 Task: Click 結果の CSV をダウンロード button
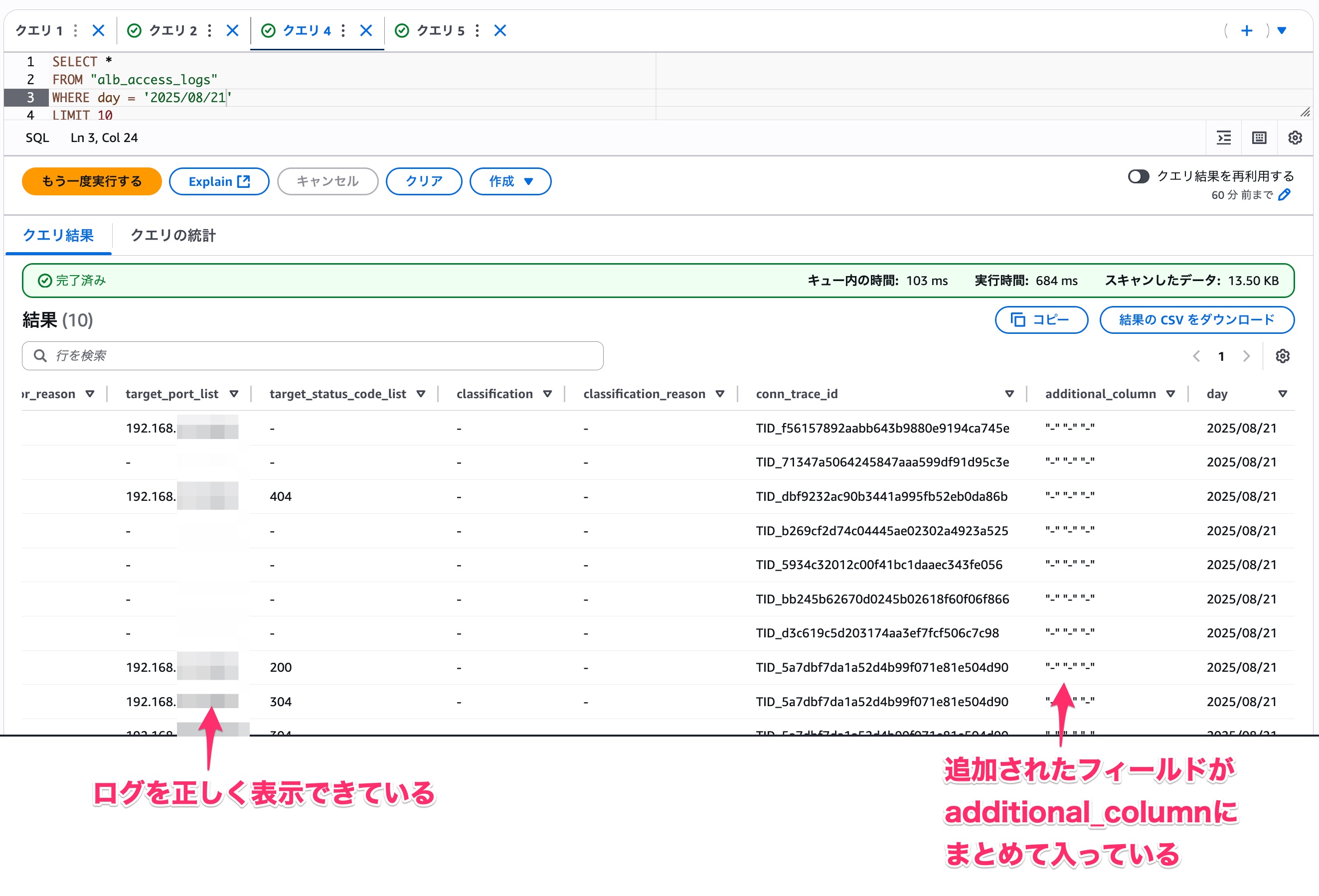pyautogui.click(x=1197, y=320)
